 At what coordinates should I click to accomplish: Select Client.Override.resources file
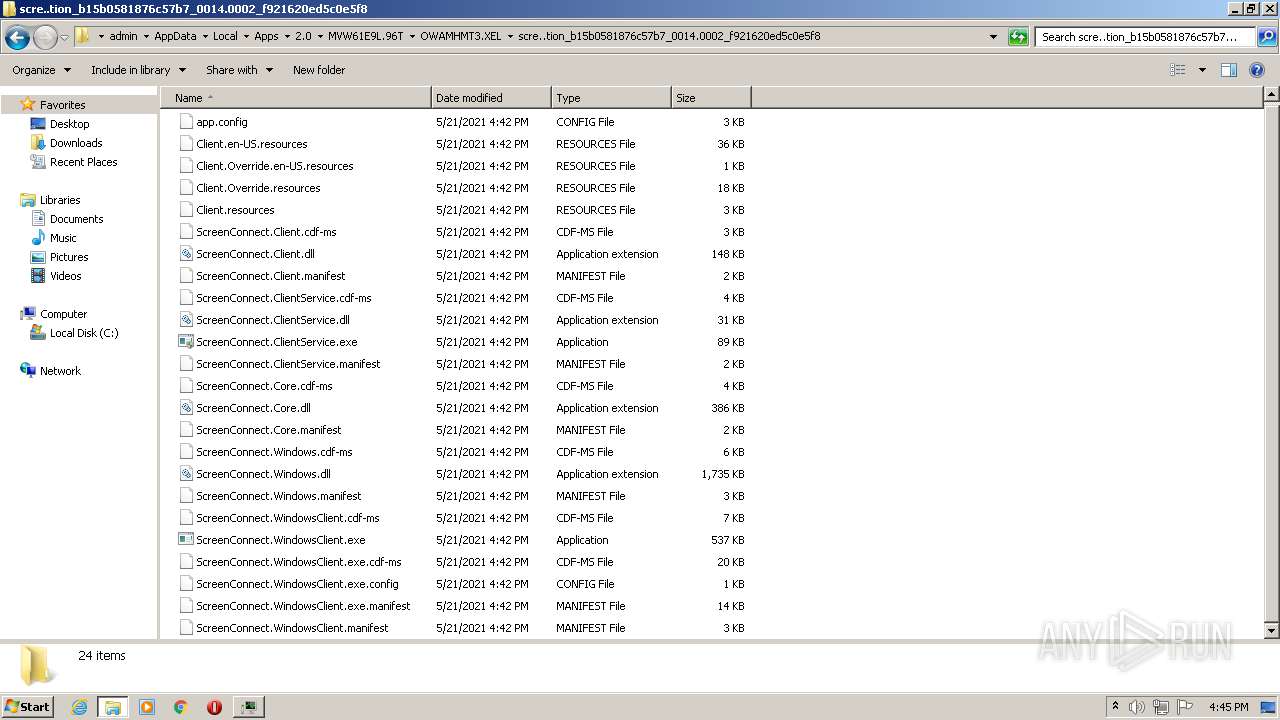258,188
